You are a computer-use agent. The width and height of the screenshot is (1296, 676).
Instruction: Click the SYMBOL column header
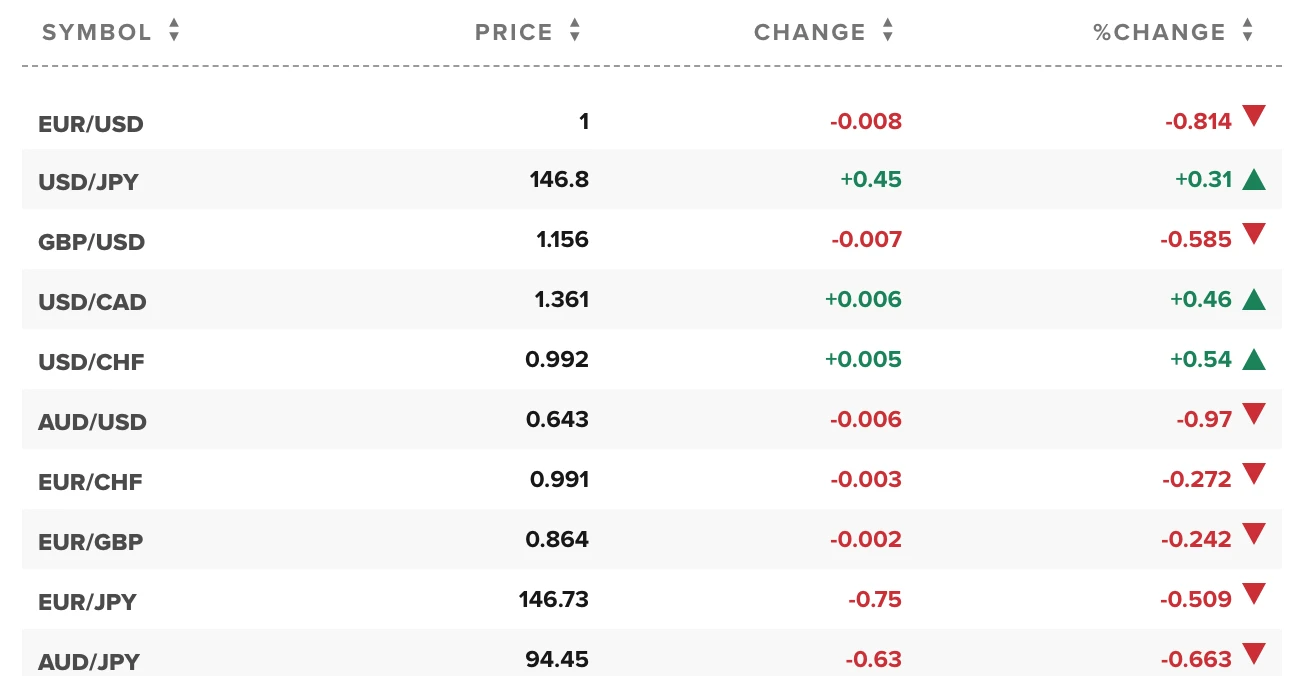[97, 32]
